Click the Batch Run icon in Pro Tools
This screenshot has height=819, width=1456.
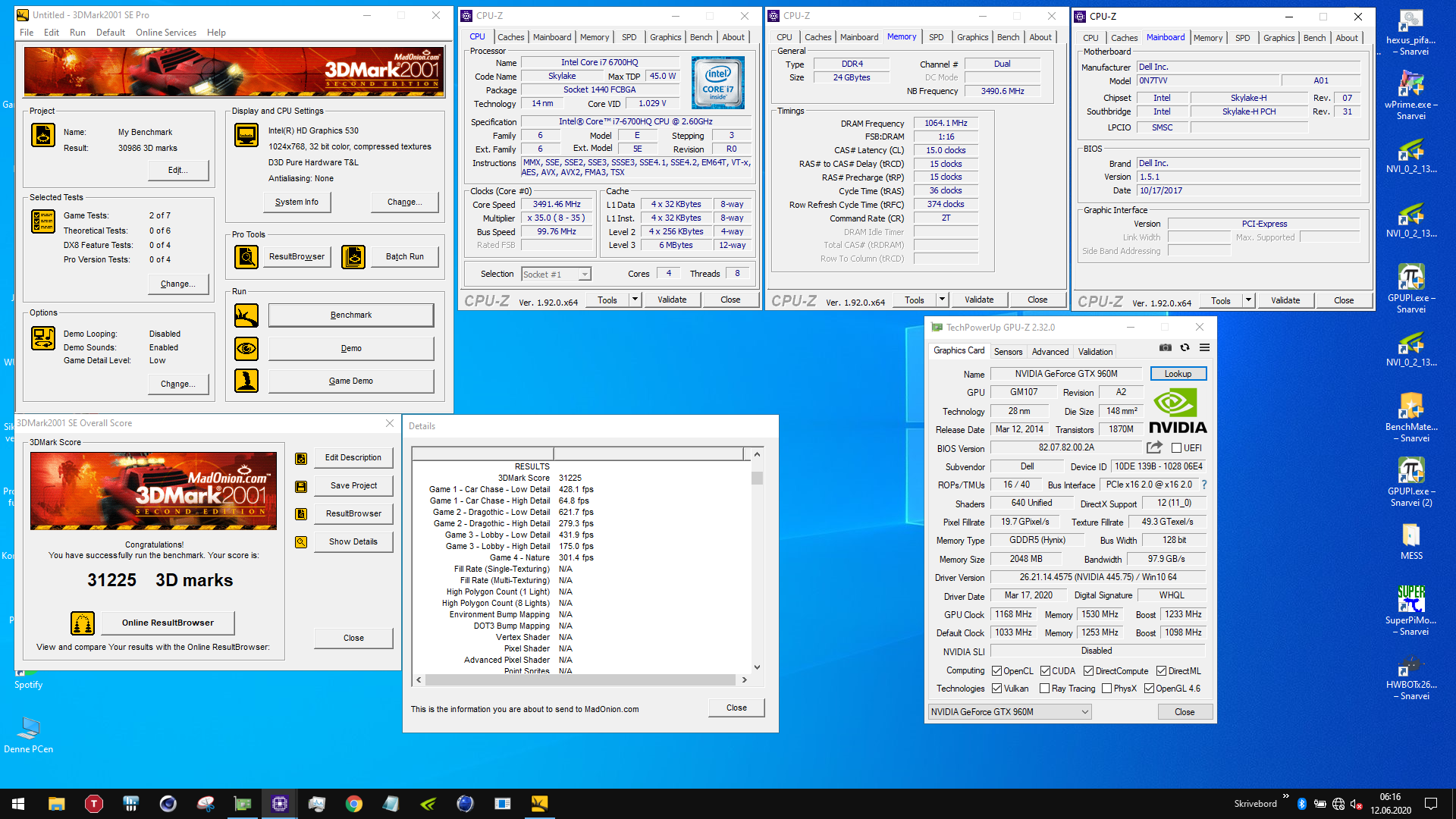353,257
